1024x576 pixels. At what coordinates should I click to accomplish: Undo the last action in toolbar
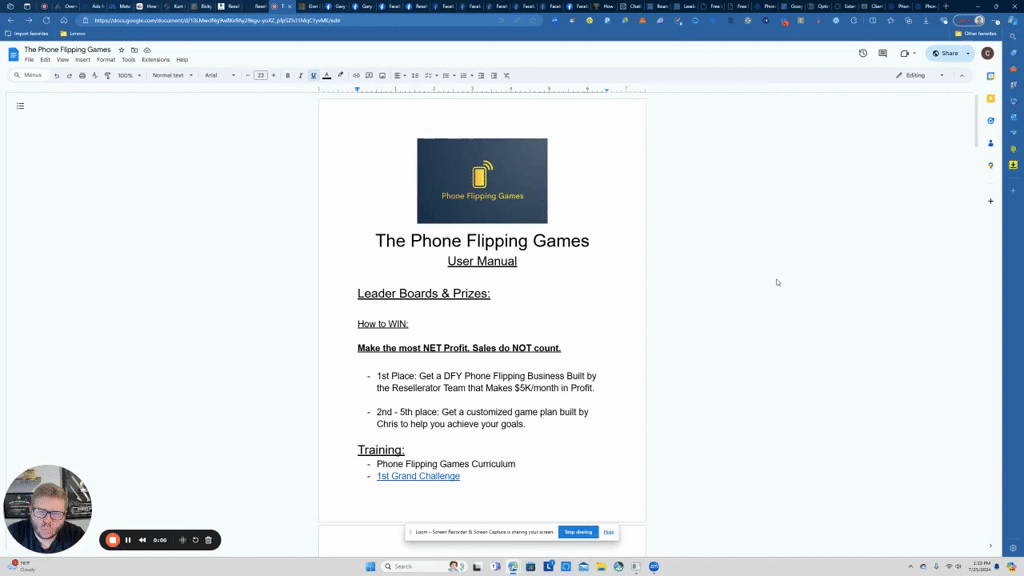click(57, 76)
